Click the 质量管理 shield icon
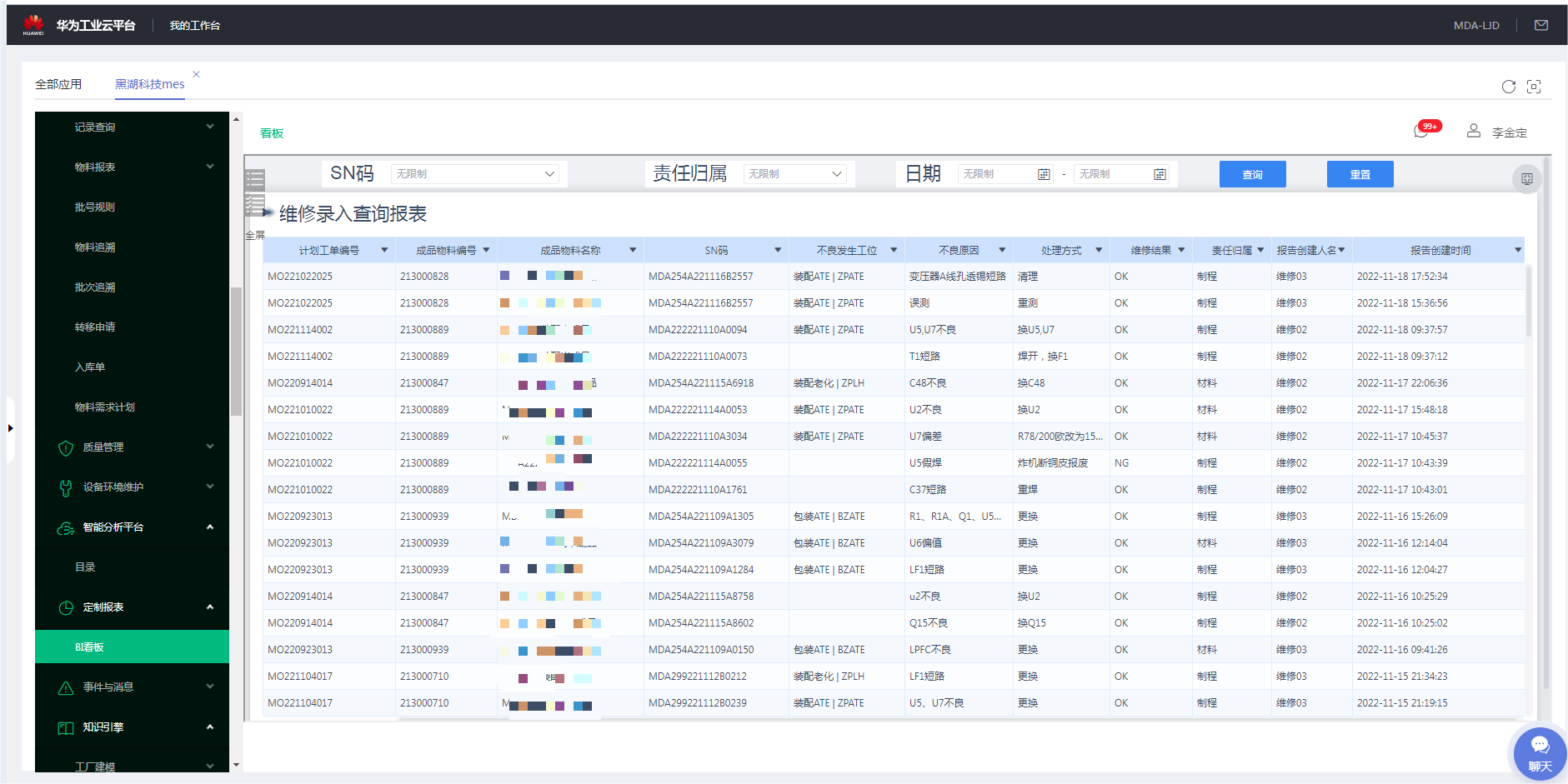 66,447
